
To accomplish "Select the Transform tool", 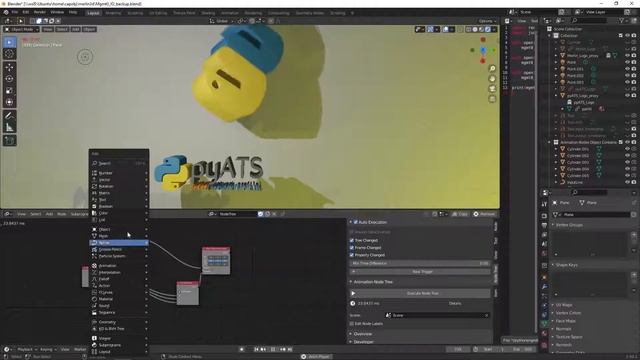I will pyautogui.click(x=10, y=102).
